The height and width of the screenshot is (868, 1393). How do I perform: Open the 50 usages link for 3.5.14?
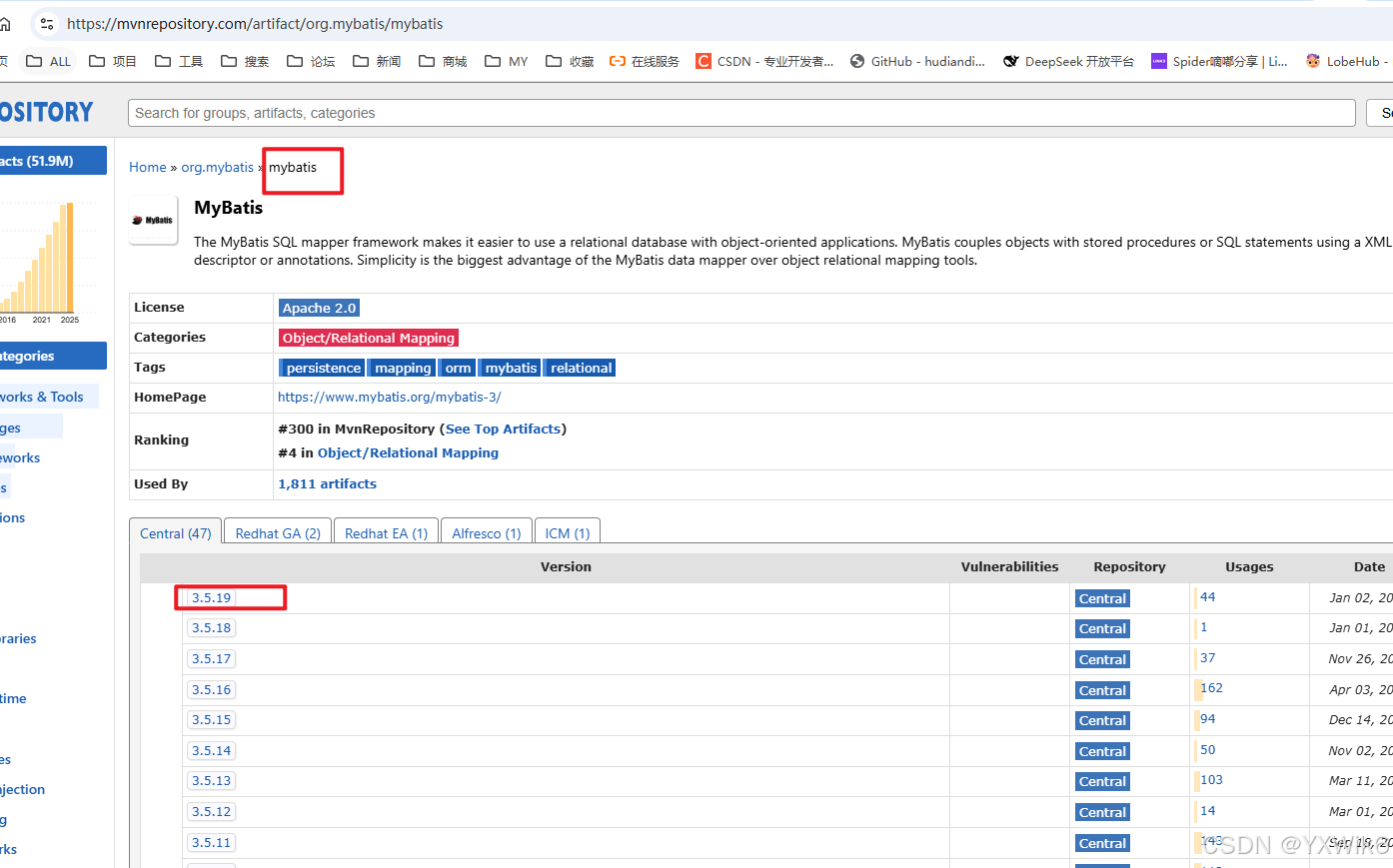(1207, 749)
